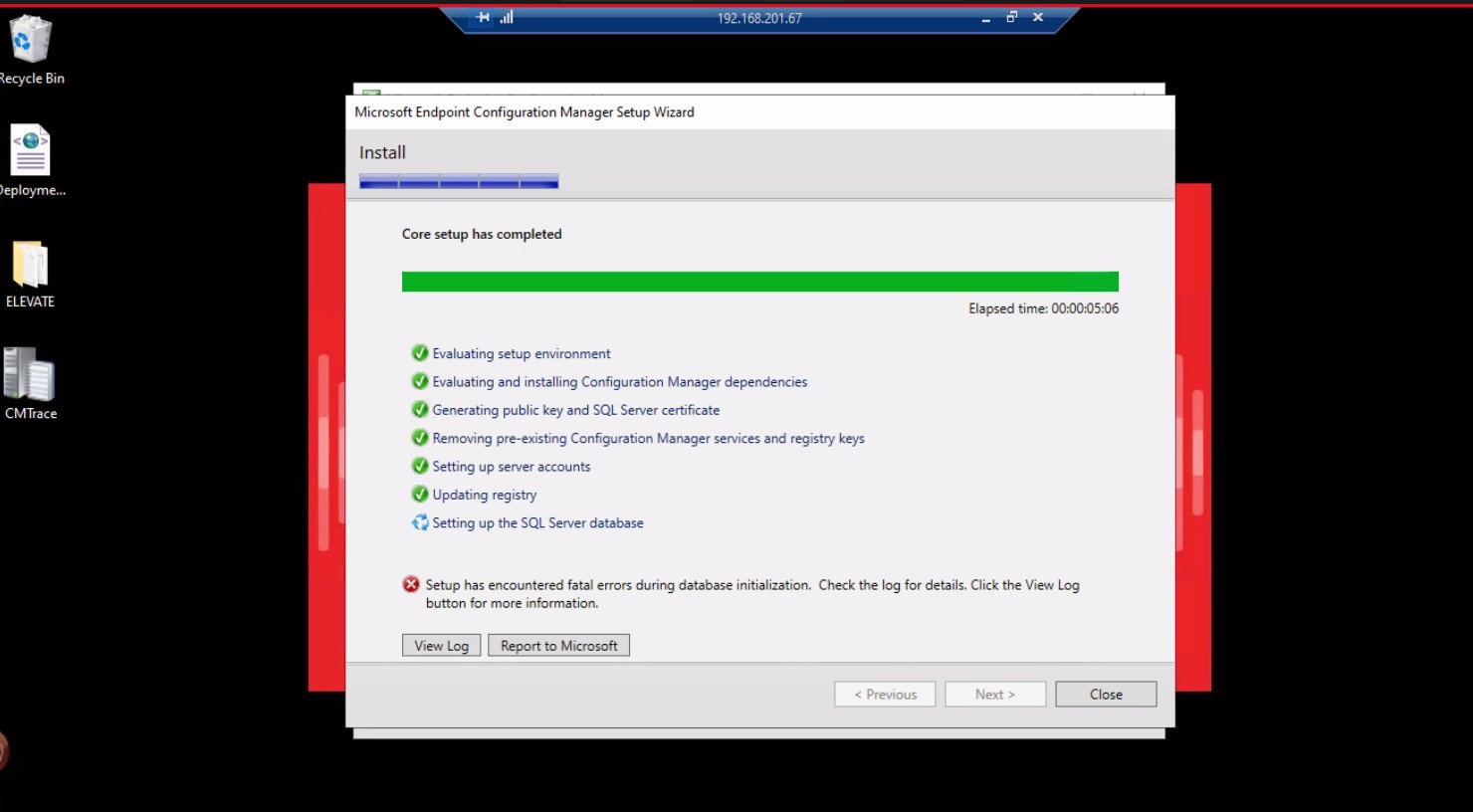Screen dimensions: 1473x812
Task: Click green check beside Setting up server accounts
Action: [420, 466]
